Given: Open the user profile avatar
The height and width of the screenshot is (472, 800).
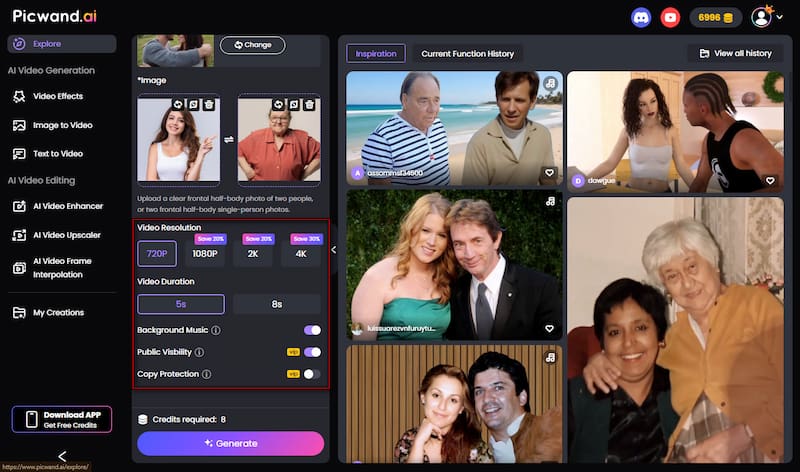Looking at the screenshot, I should [x=761, y=17].
